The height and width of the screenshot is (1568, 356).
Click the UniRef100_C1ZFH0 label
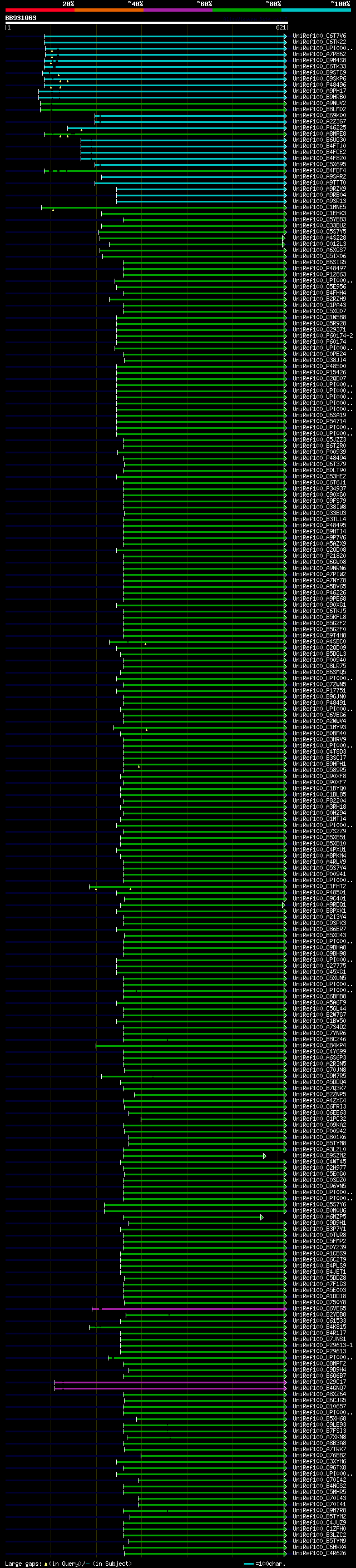point(319,1529)
